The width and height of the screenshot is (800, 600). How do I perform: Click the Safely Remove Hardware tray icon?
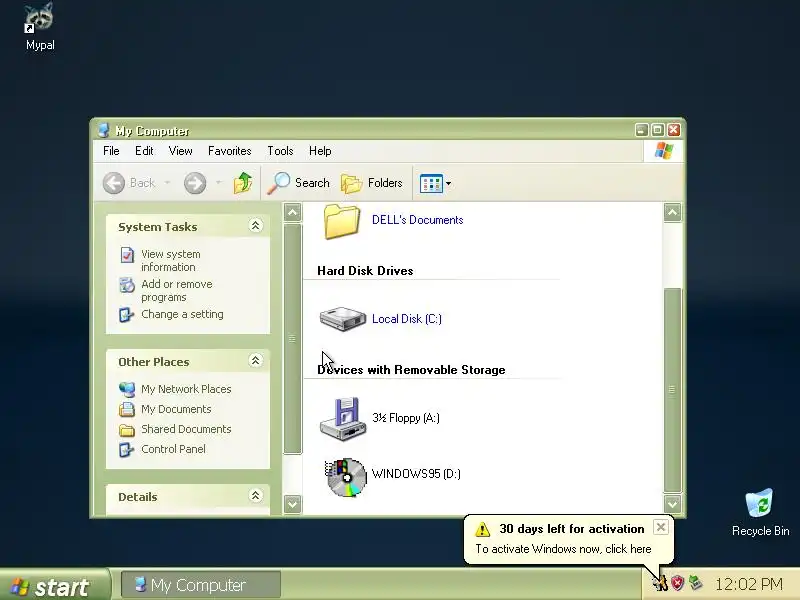point(695,582)
